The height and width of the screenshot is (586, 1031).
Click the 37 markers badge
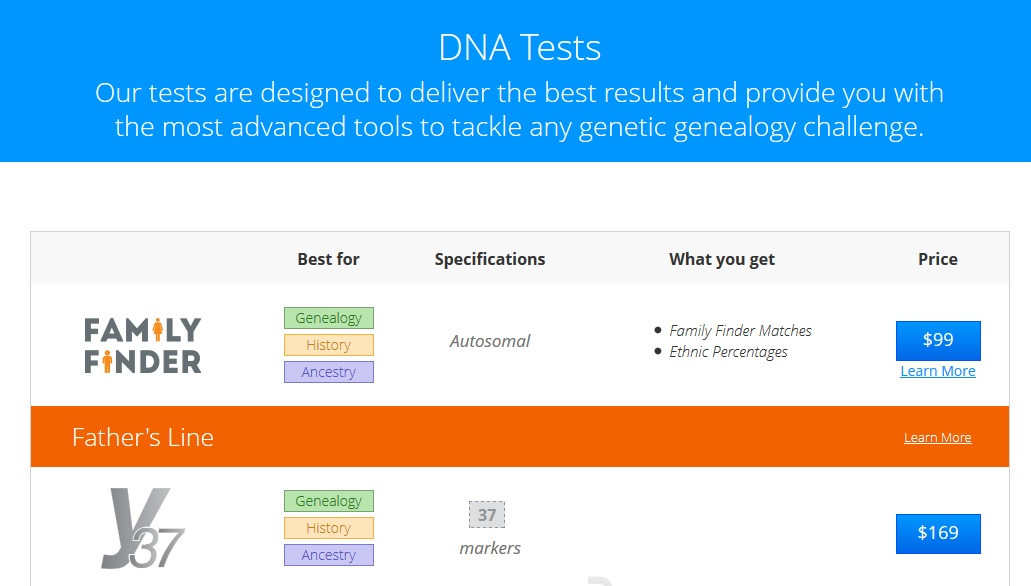(x=487, y=515)
